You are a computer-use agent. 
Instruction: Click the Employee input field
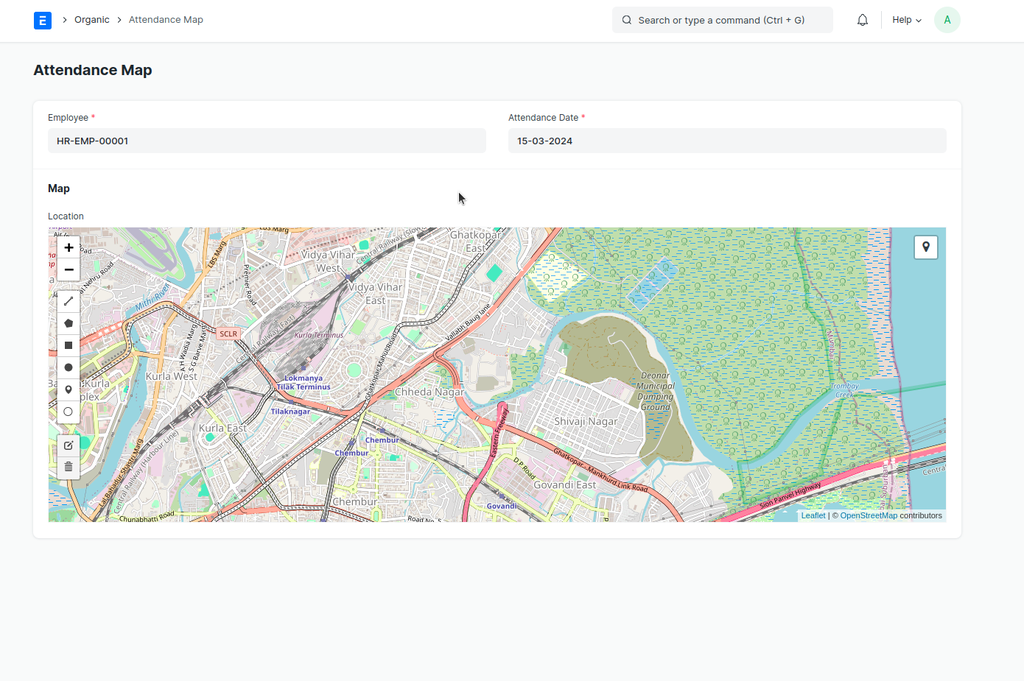pyautogui.click(x=266, y=141)
